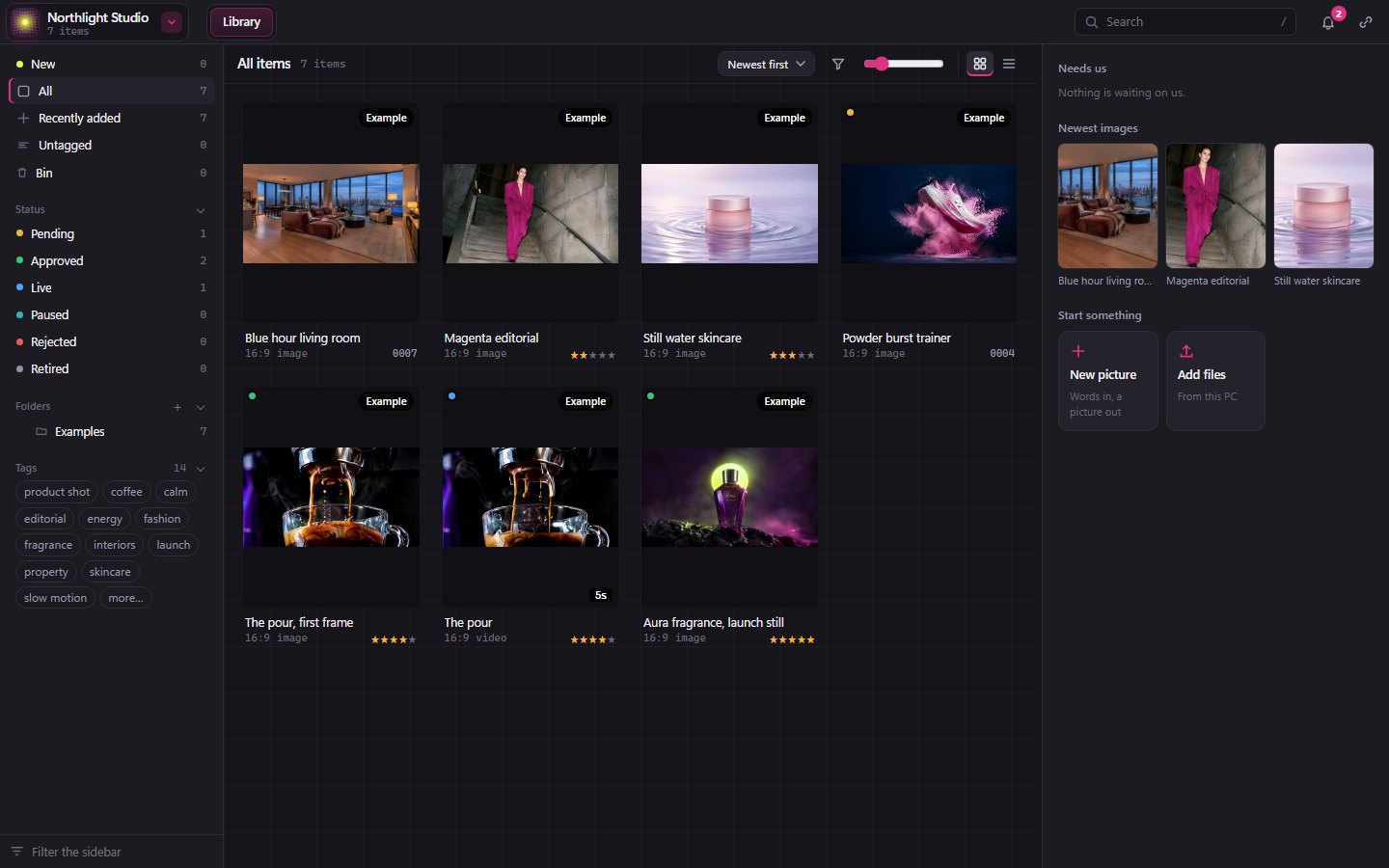The image size is (1389, 868).
Task: Collapse the Status section
Action: pyautogui.click(x=201, y=210)
